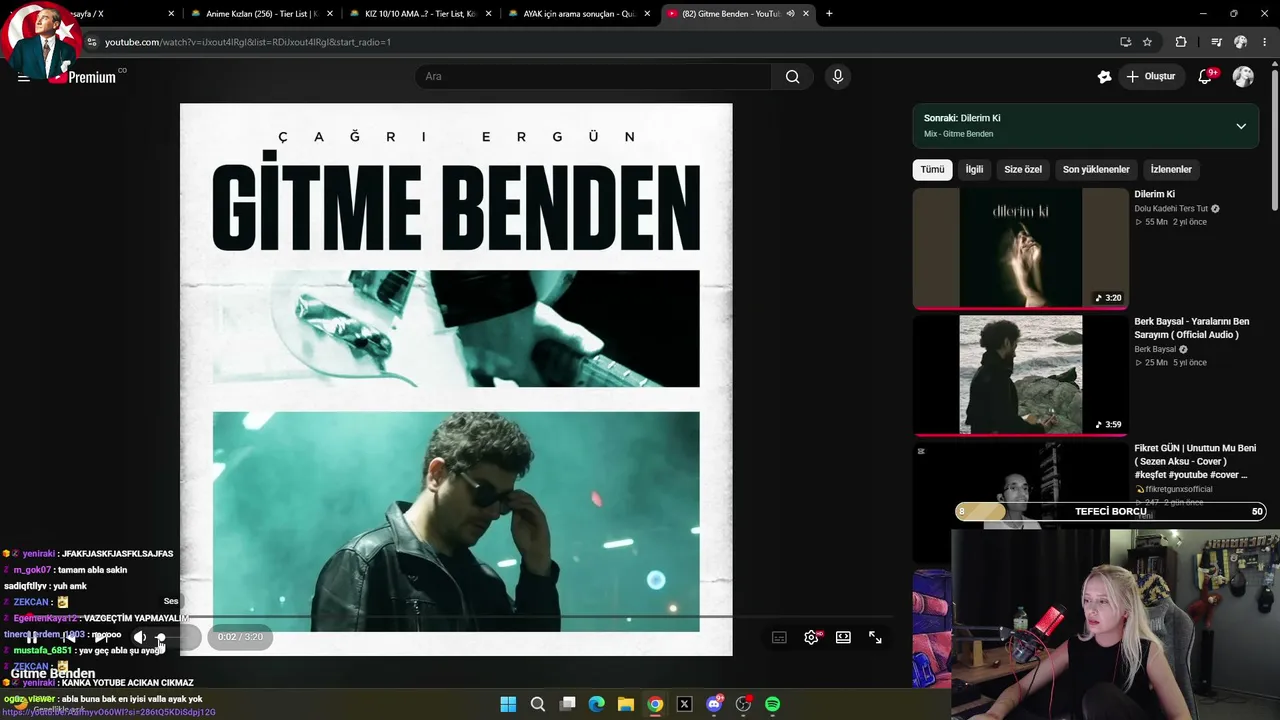Toggle subtitles on the video player

pyautogui.click(x=779, y=637)
